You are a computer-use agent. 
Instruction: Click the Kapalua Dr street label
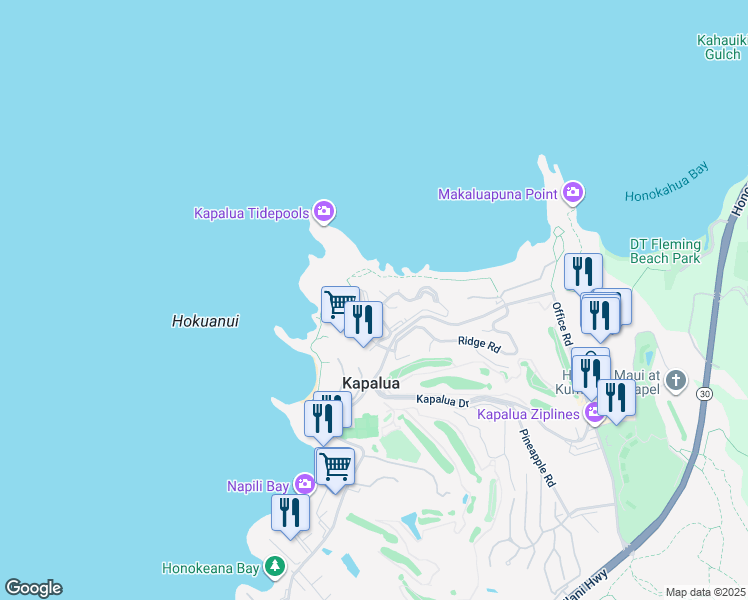click(x=442, y=401)
